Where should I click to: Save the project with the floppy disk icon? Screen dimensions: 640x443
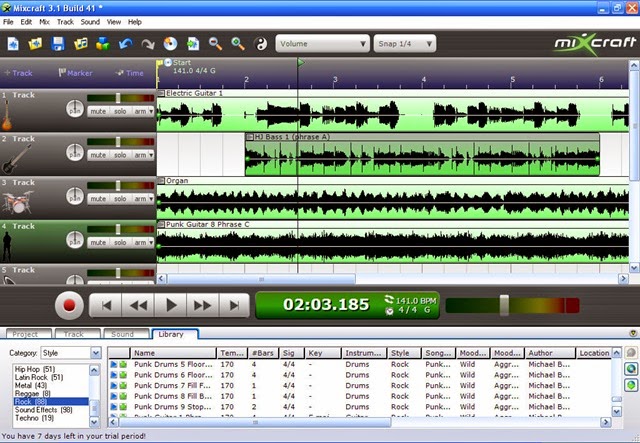(58, 44)
